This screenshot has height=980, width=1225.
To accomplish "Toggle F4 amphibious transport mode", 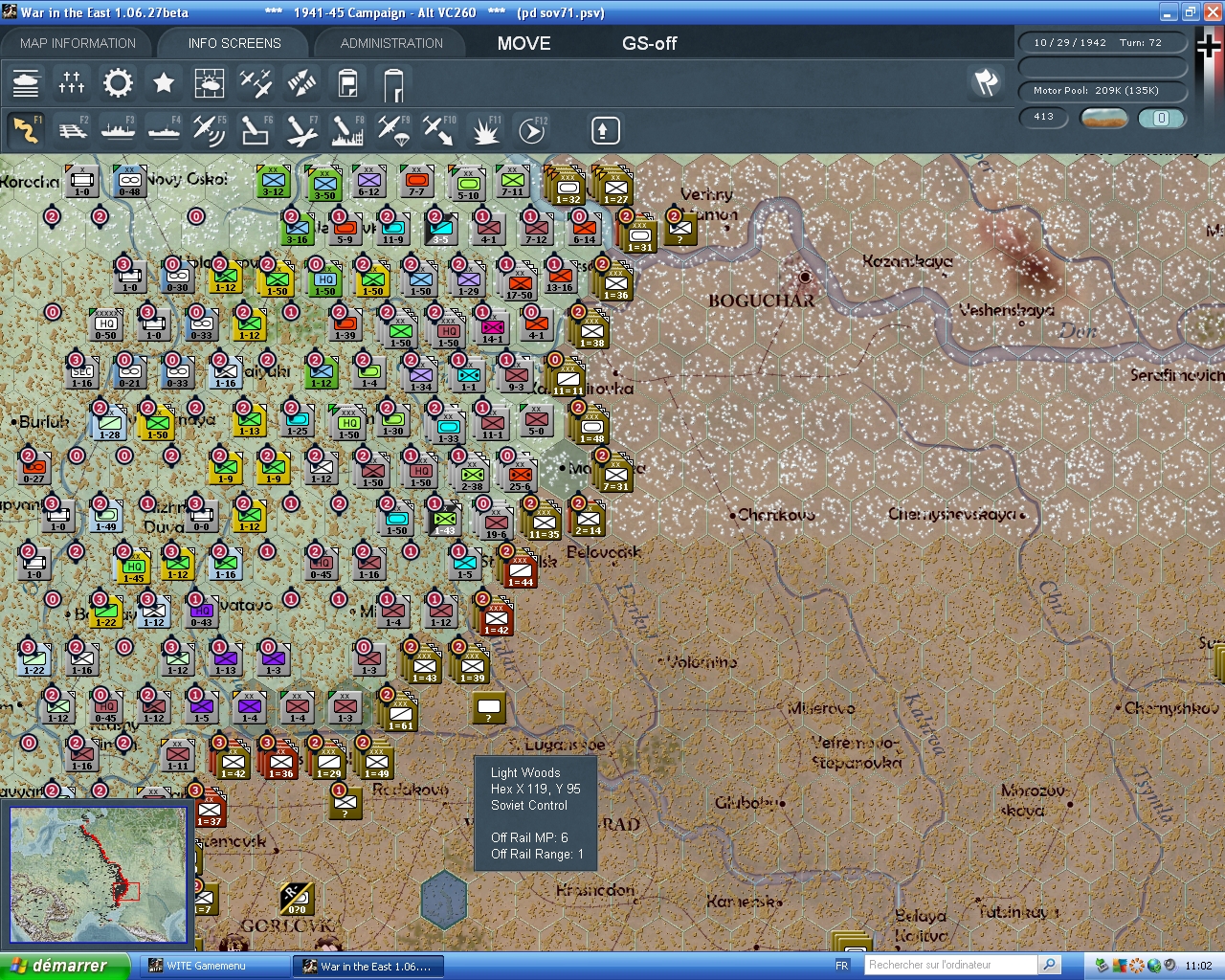I will [164, 129].
